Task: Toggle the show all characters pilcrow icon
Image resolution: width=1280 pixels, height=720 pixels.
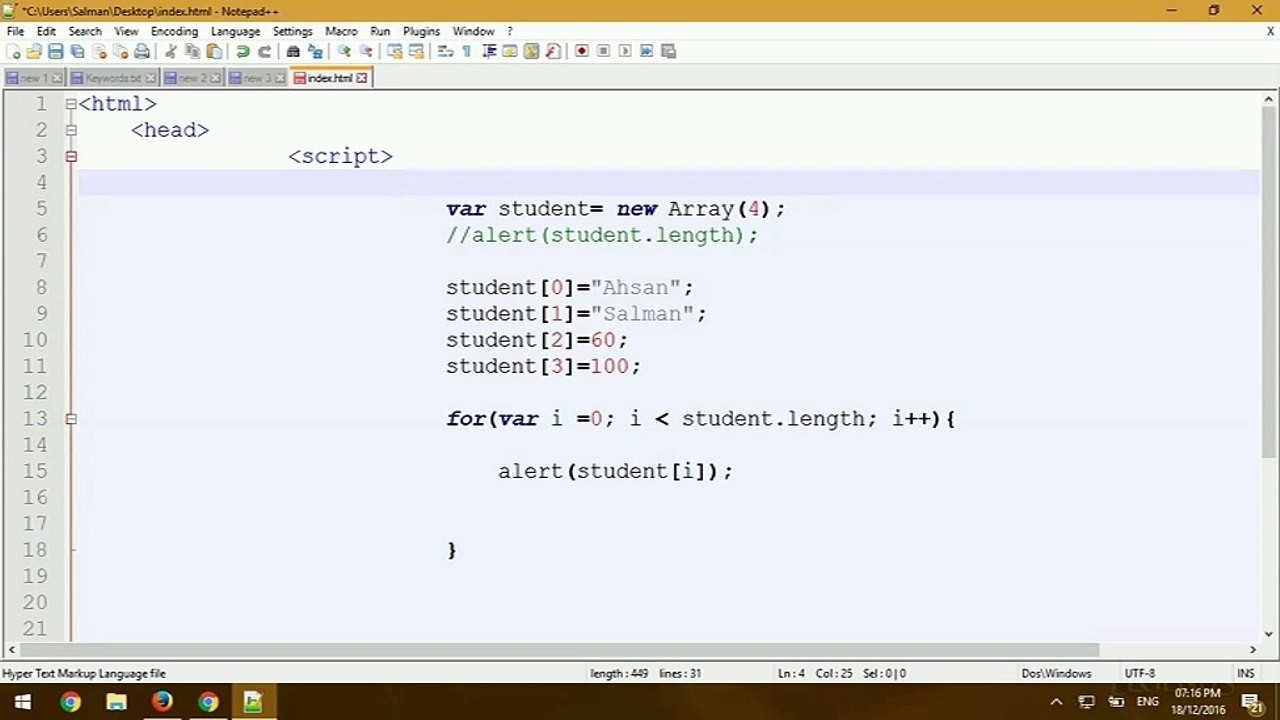Action: (466, 51)
